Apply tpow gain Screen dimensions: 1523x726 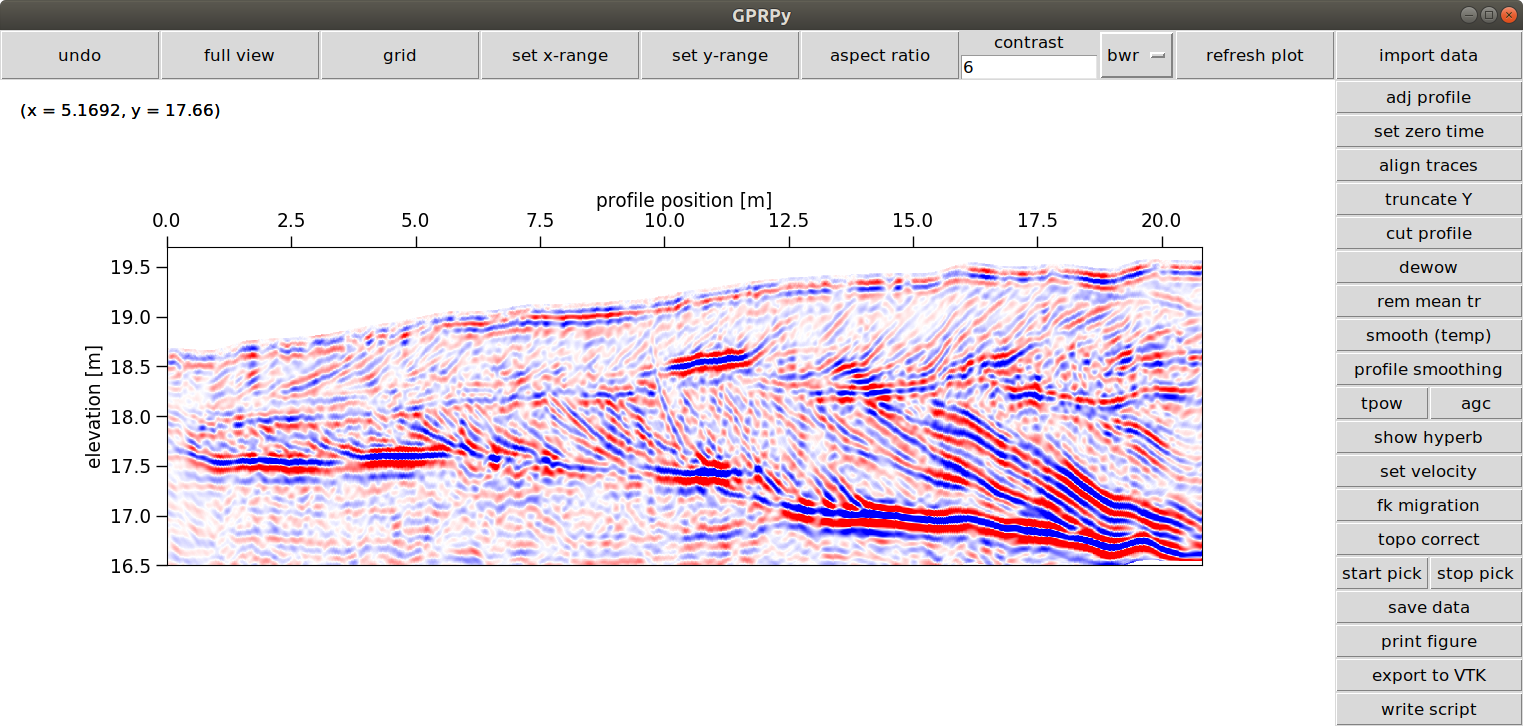[x=1382, y=403]
